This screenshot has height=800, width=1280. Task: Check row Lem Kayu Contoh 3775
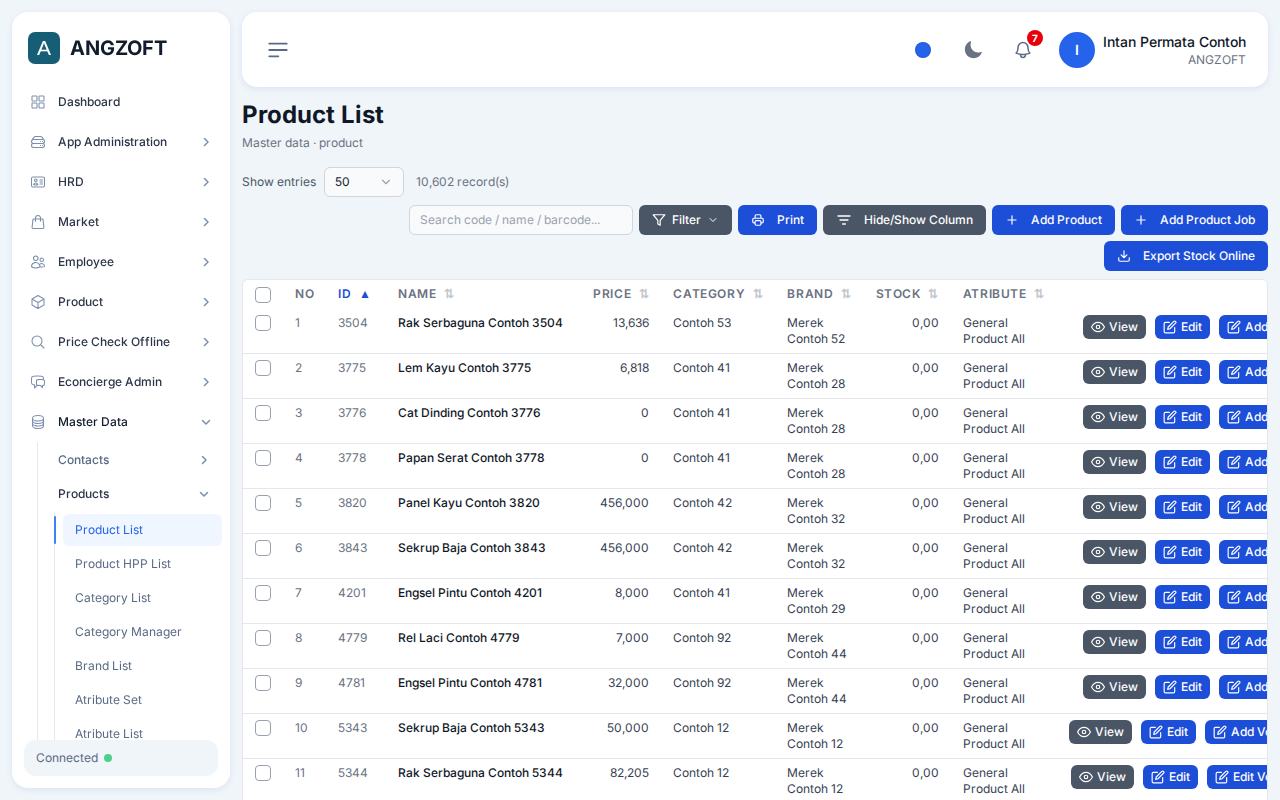point(263,368)
